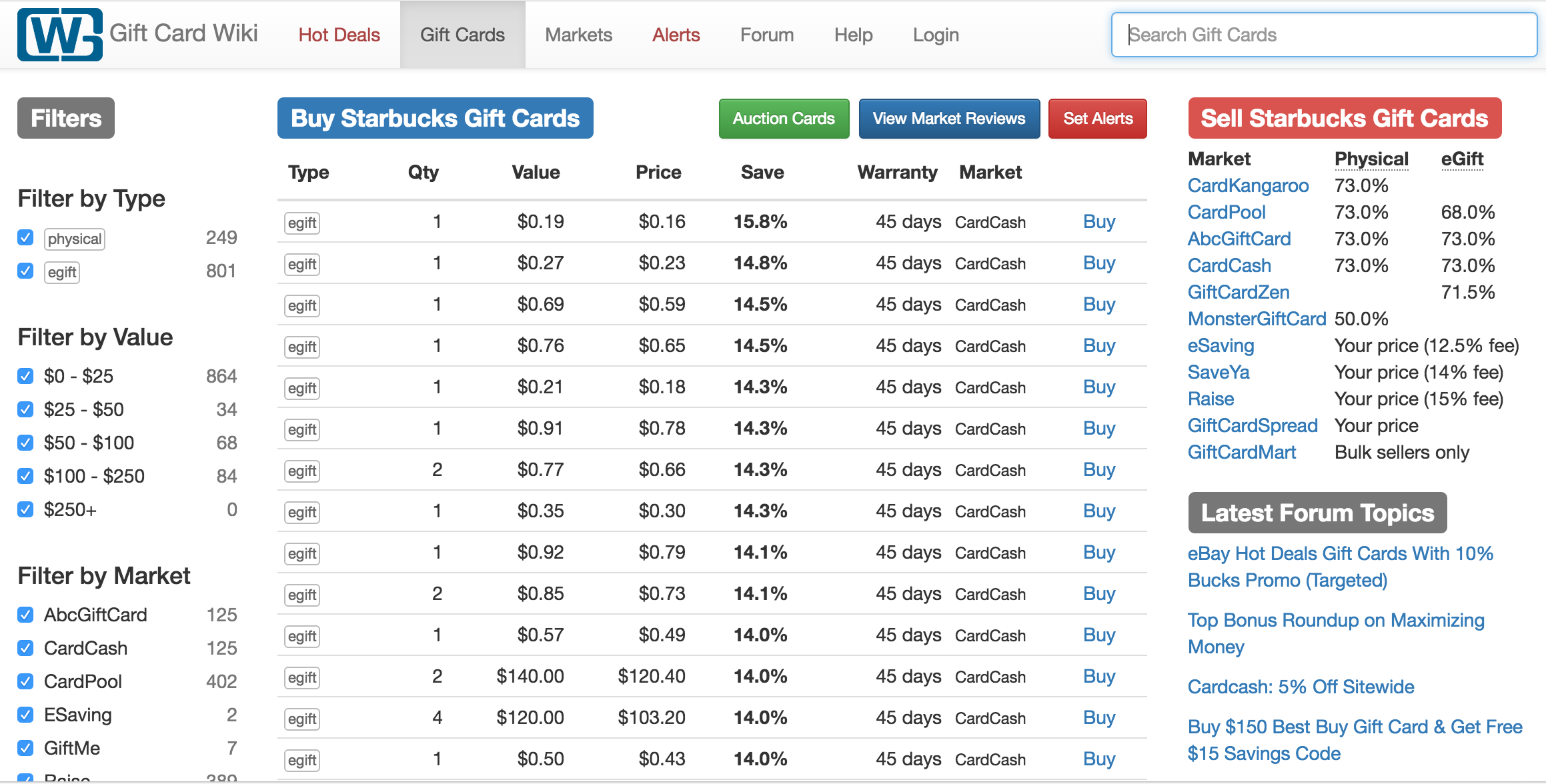The image size is (1546, 784).
Task: Uncheck the CardPool market filter checkbox
Action: point(25,681)
